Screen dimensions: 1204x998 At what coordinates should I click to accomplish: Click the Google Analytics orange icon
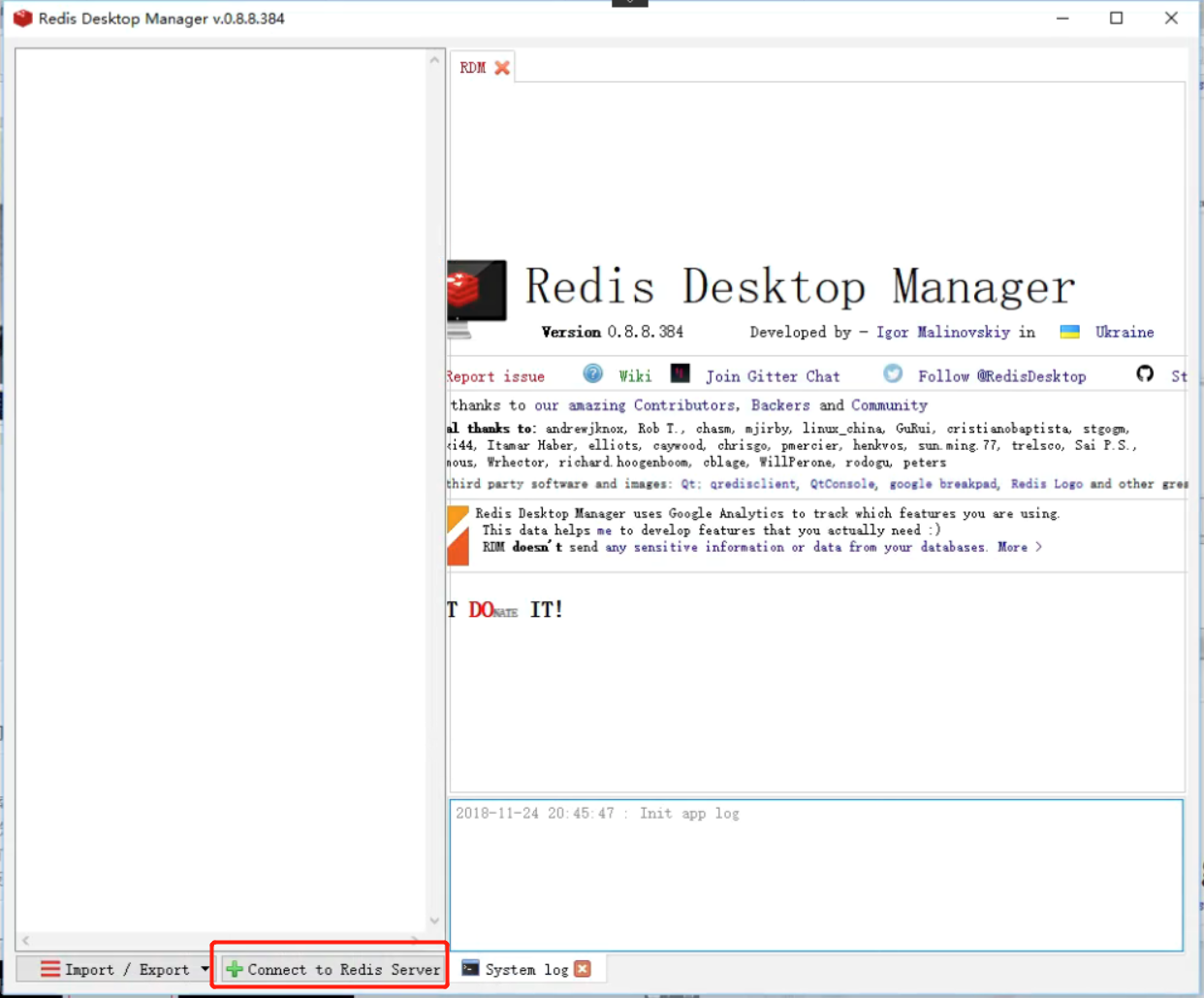(458, 535)
